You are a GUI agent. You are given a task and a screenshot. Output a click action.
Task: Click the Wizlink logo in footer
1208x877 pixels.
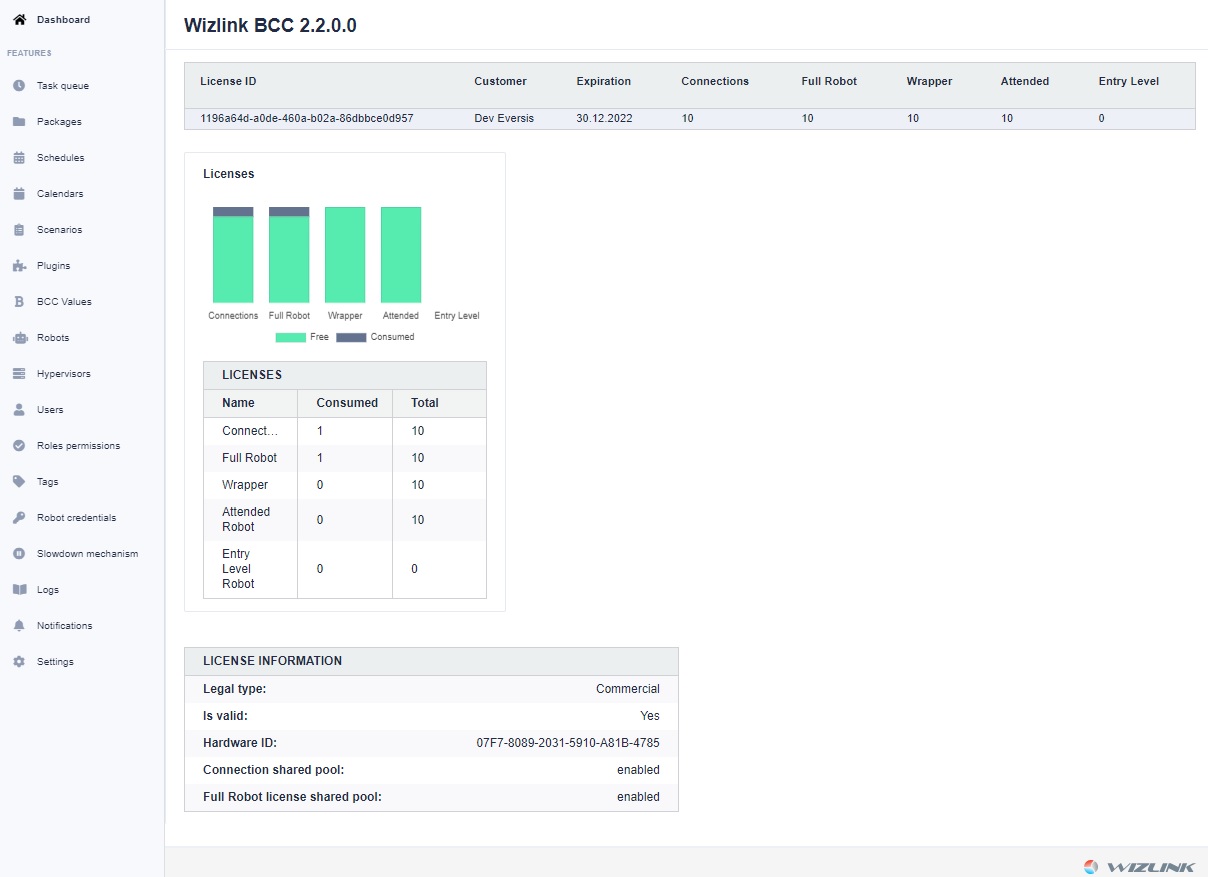(1137, 866)
